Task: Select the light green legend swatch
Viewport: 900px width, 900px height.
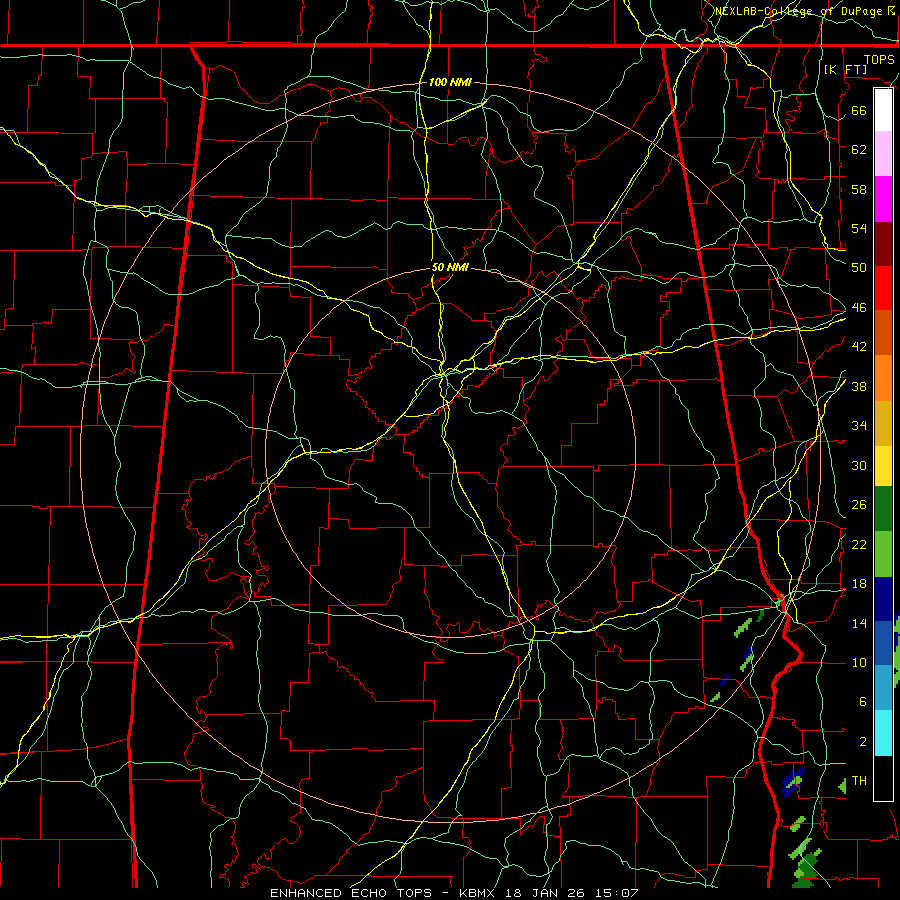Action: click(883, 554)
